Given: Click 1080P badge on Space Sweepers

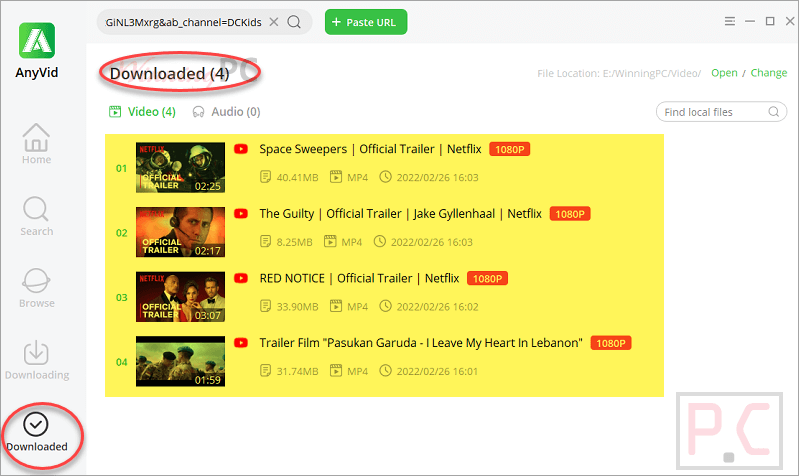Looking at the screenshot, I should [x=510, y=149].
